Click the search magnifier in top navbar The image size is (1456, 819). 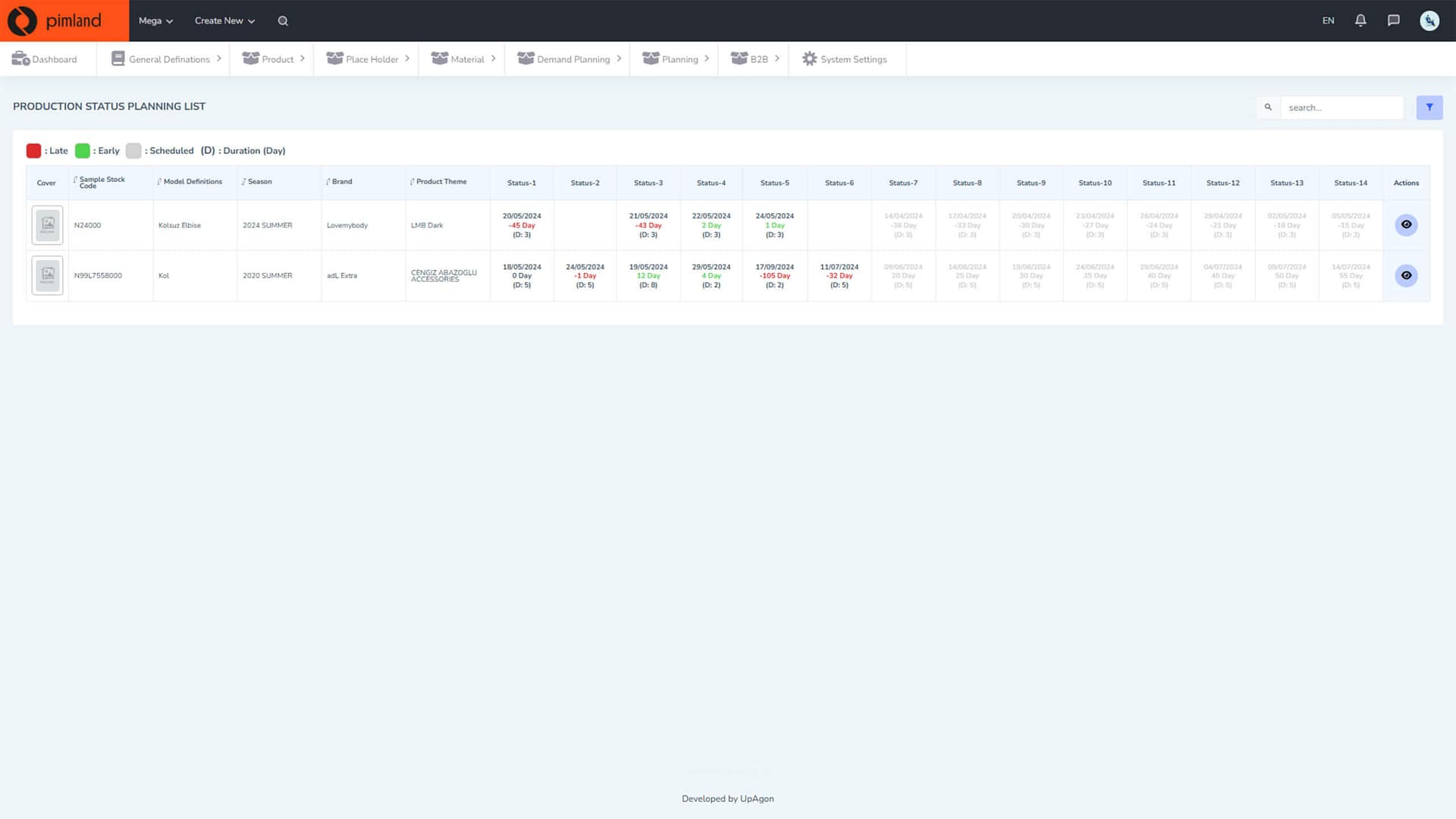[x=282, y=20]
